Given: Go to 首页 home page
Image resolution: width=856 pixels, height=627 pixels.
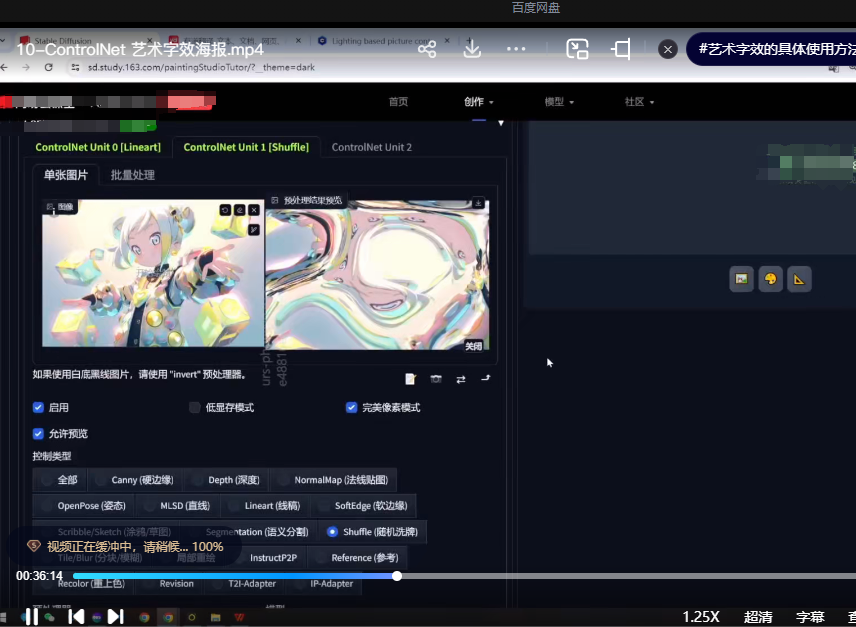Looking at the screenshot, I should click(398, 101).
